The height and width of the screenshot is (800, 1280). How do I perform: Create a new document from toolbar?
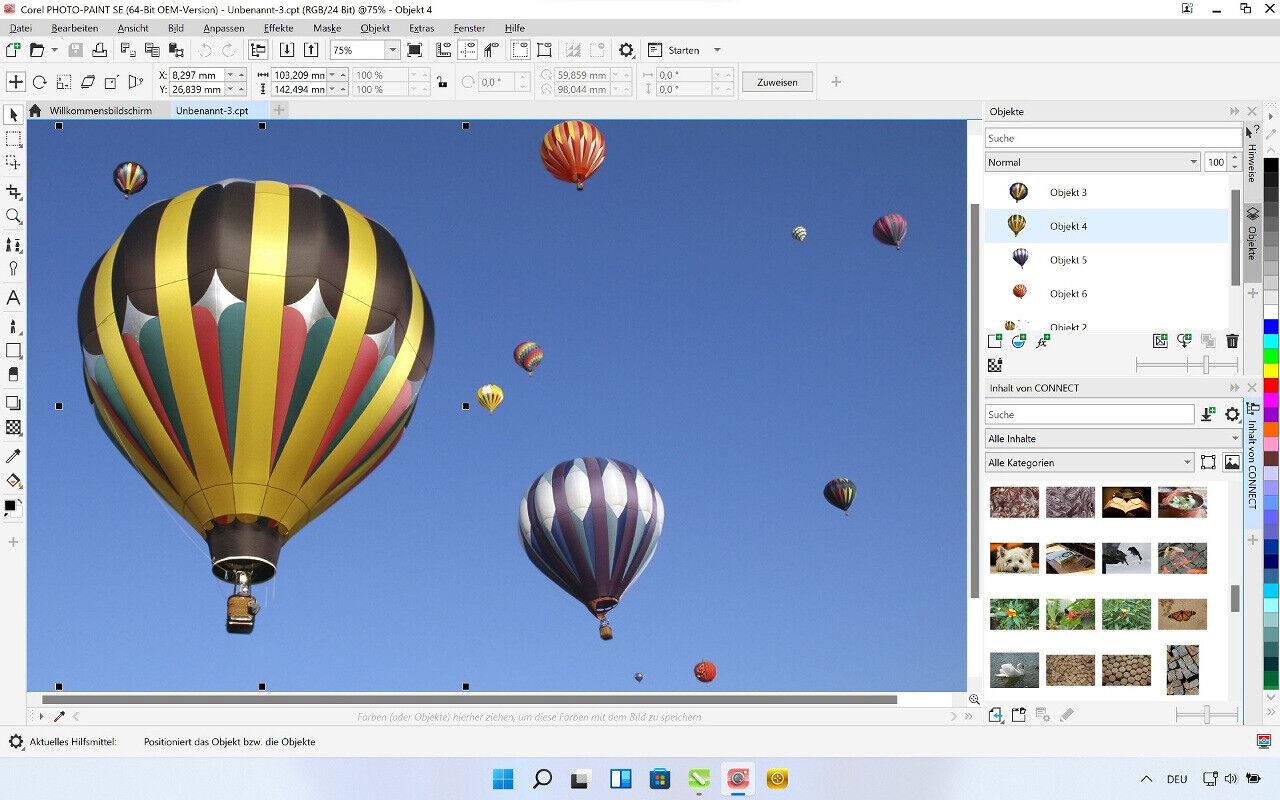pos(13,50)
